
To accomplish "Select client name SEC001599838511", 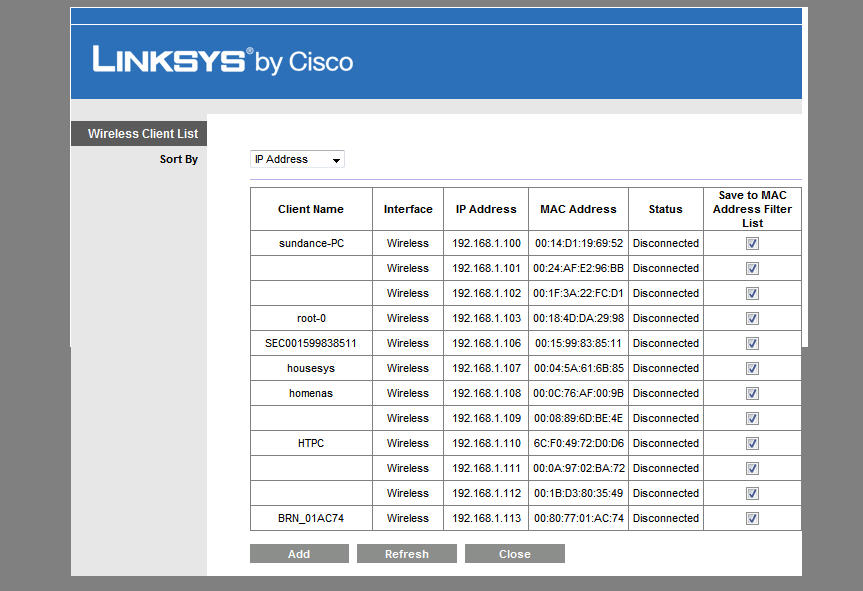I will tap(310, 343).
